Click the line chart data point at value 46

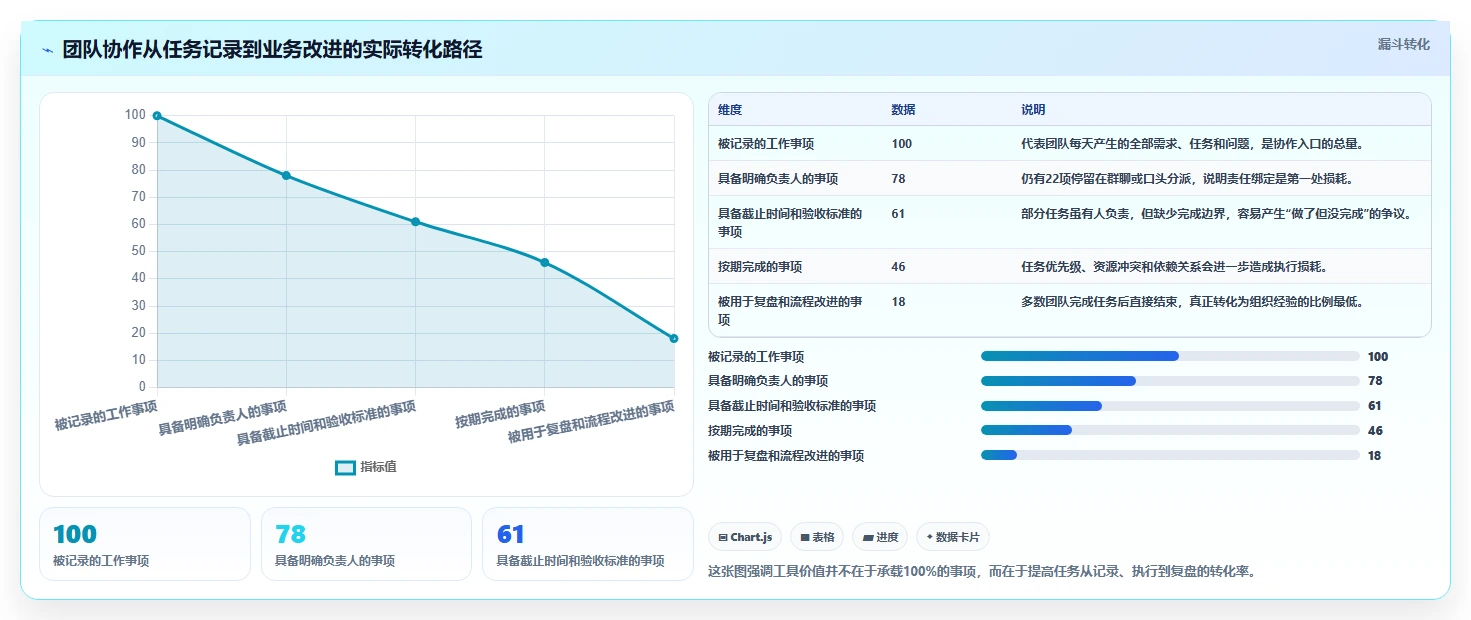pos(545,263)
